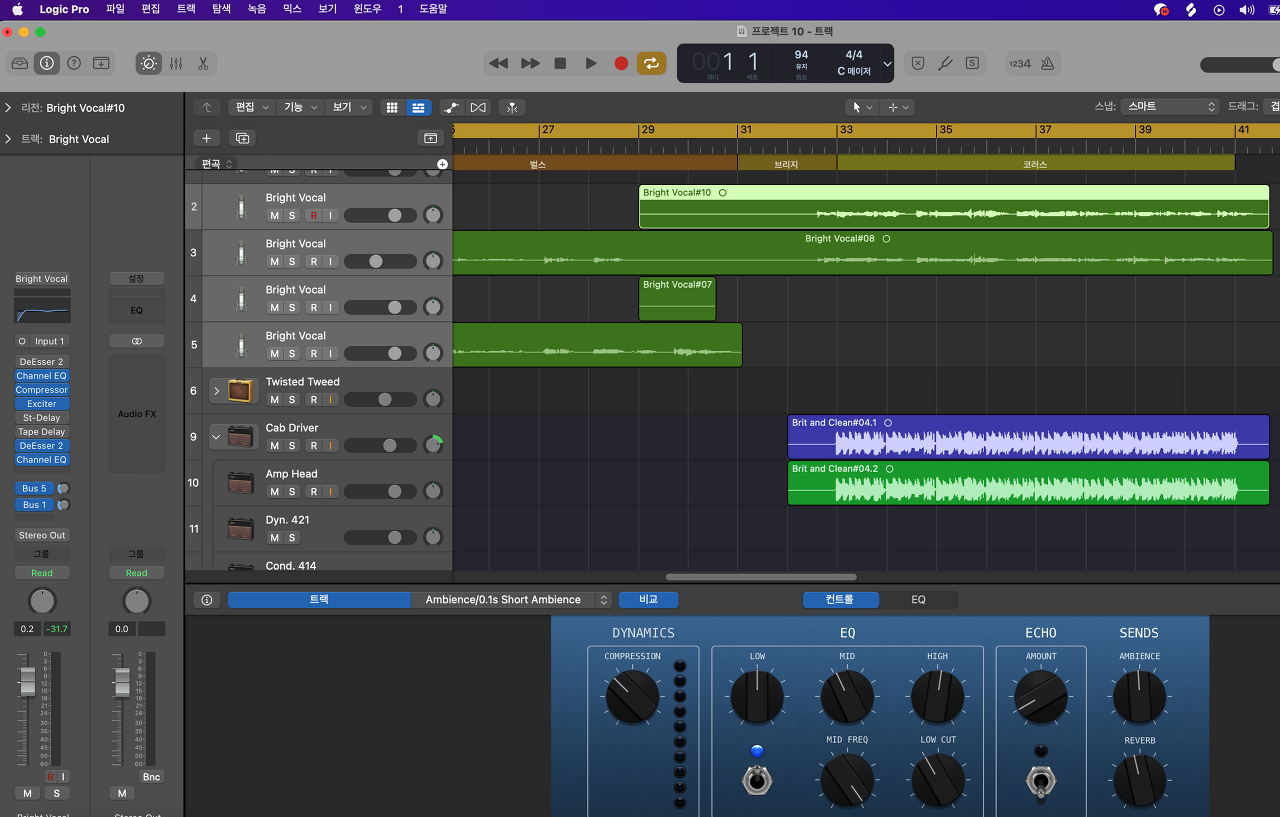This screenshot has width=1280, height=817.
Task: Mute the Dyn. 421 track
Action: click(x=274, y=537)
